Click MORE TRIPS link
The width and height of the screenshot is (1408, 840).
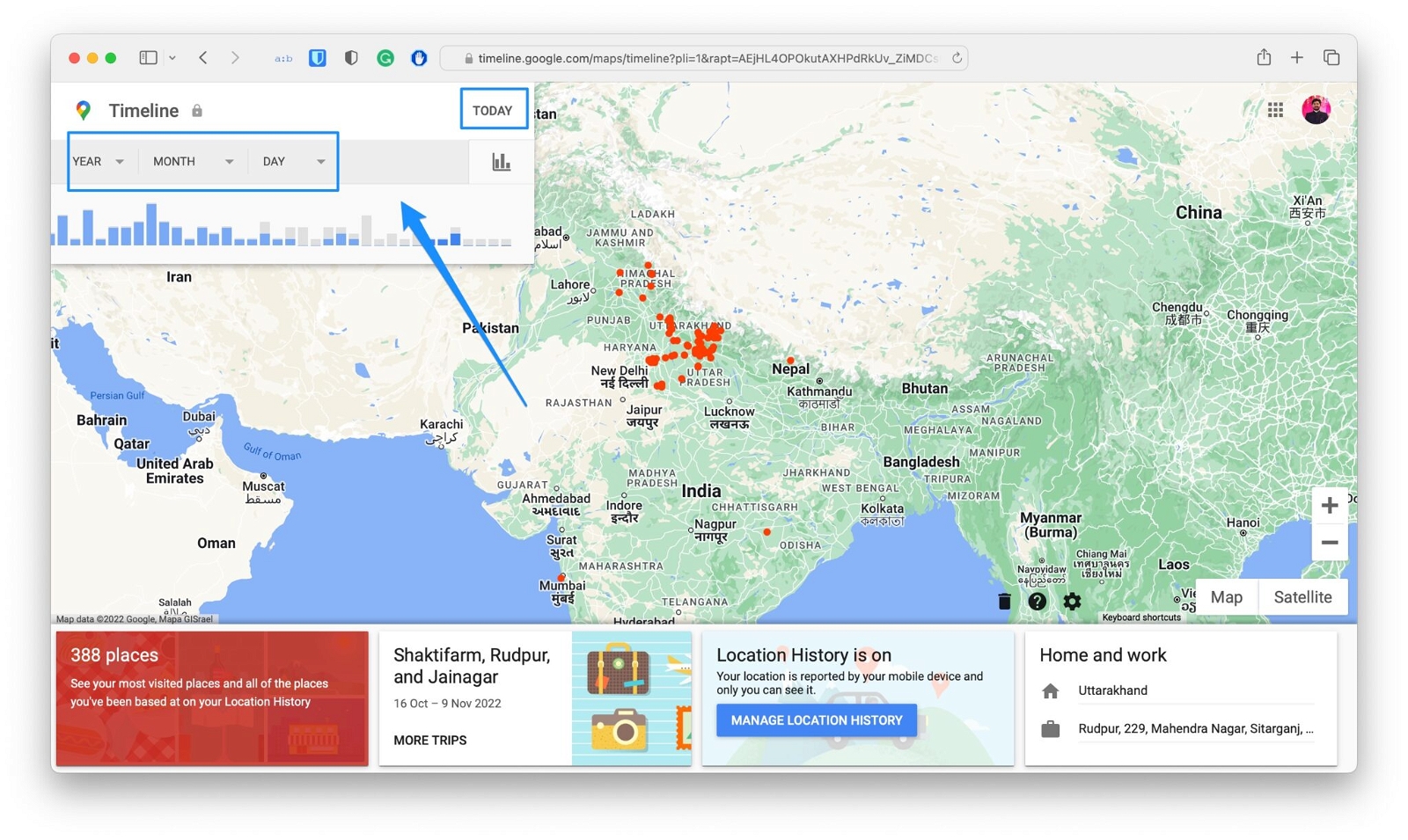429,741
